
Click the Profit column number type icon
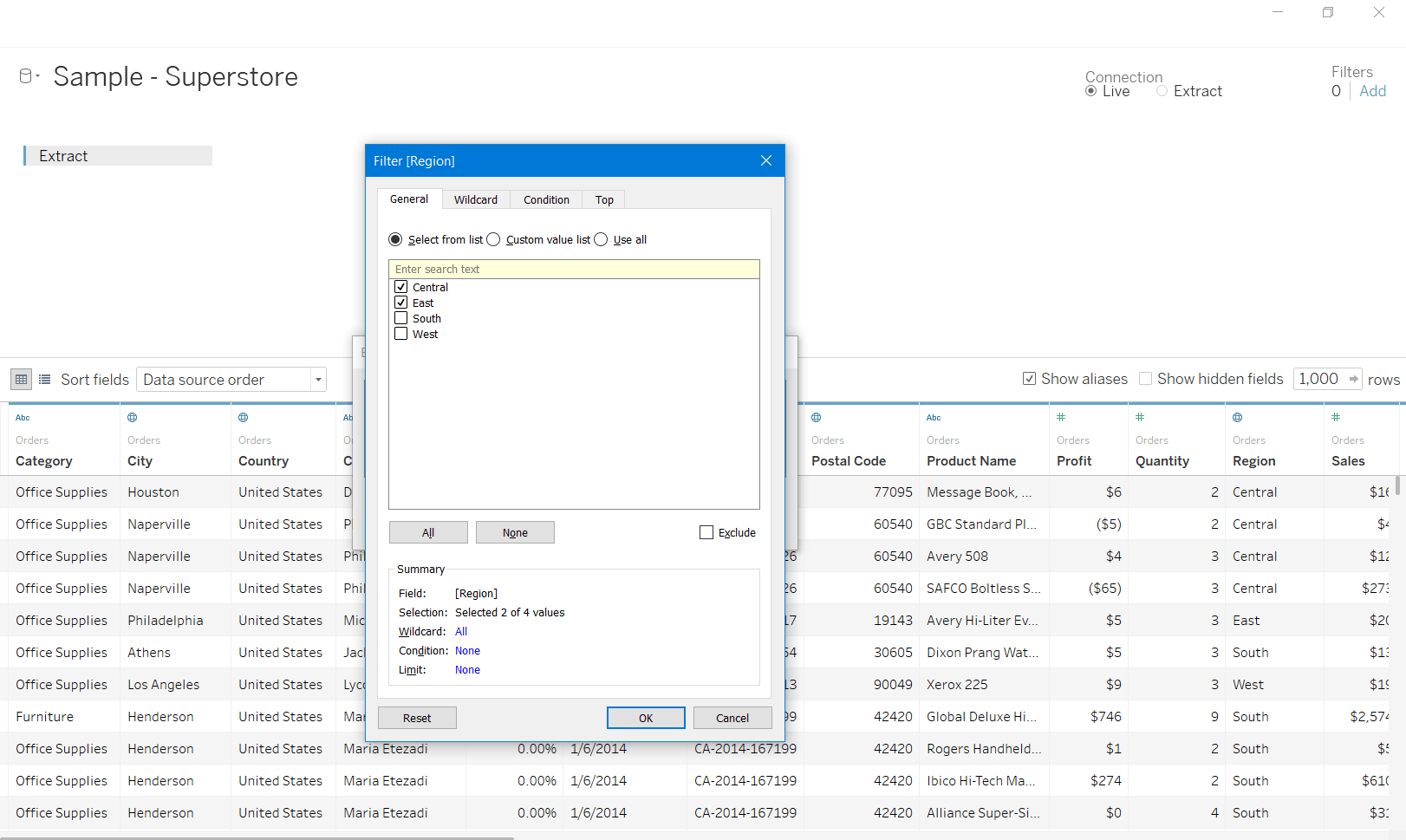pos(1061,418)
